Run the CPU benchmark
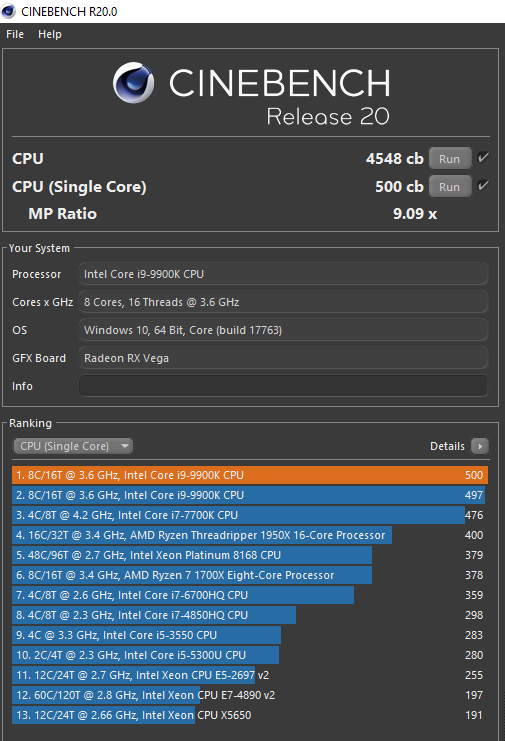Image resolution: width=505 pixels, height=741 pixels. 450,159
